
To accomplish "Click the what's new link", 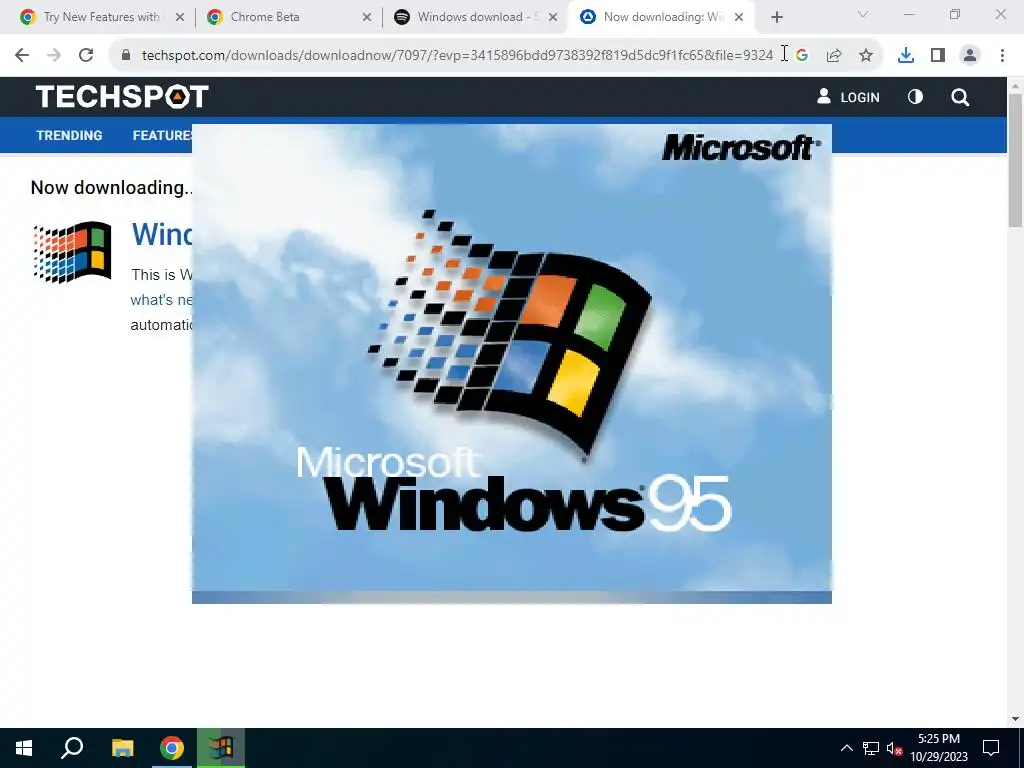I will 161,300.
